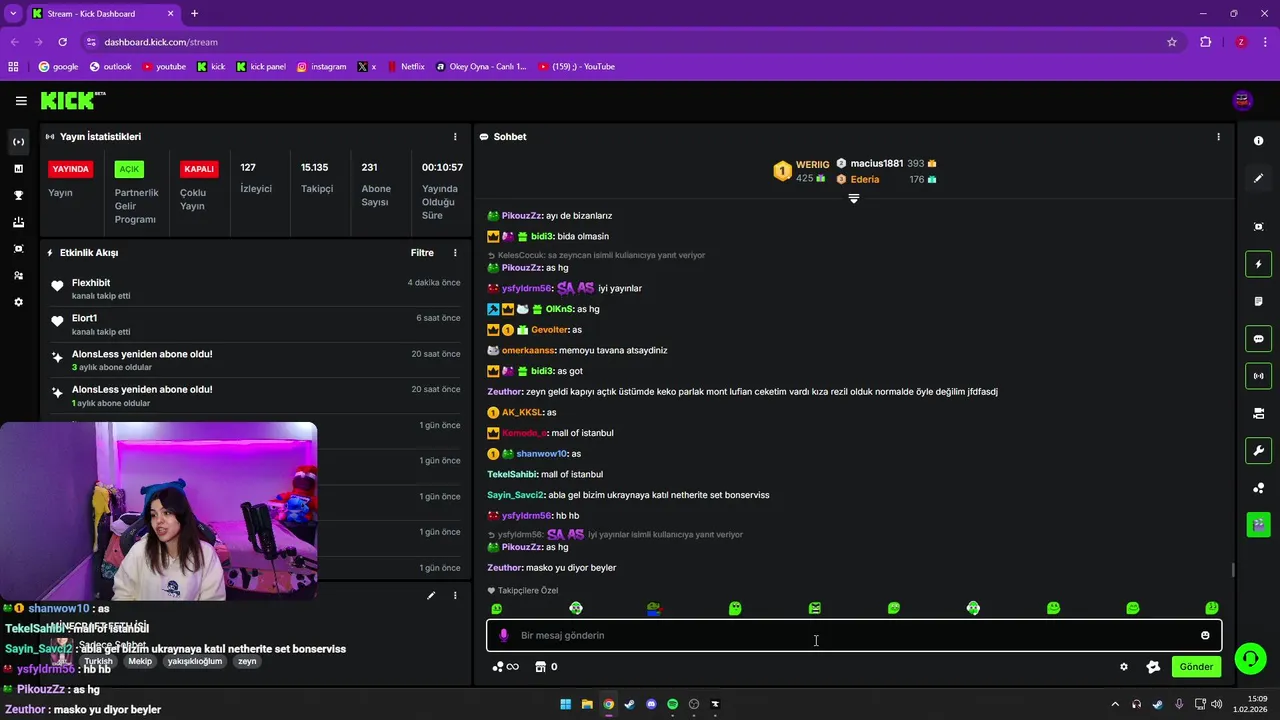This screenshot has height=720, width=1280.
Task: Click the purple microphone icon in the chat input
Action: (x=503, y=635)
